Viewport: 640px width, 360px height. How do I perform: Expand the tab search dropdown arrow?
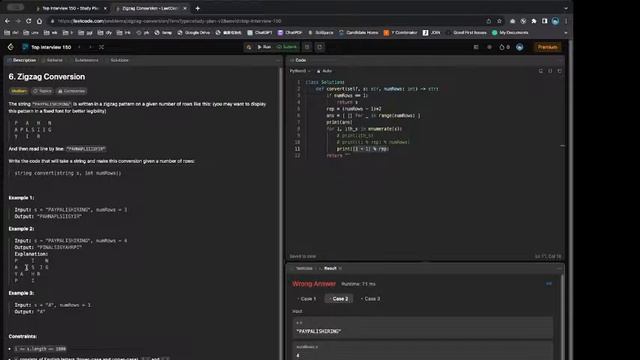566,8
